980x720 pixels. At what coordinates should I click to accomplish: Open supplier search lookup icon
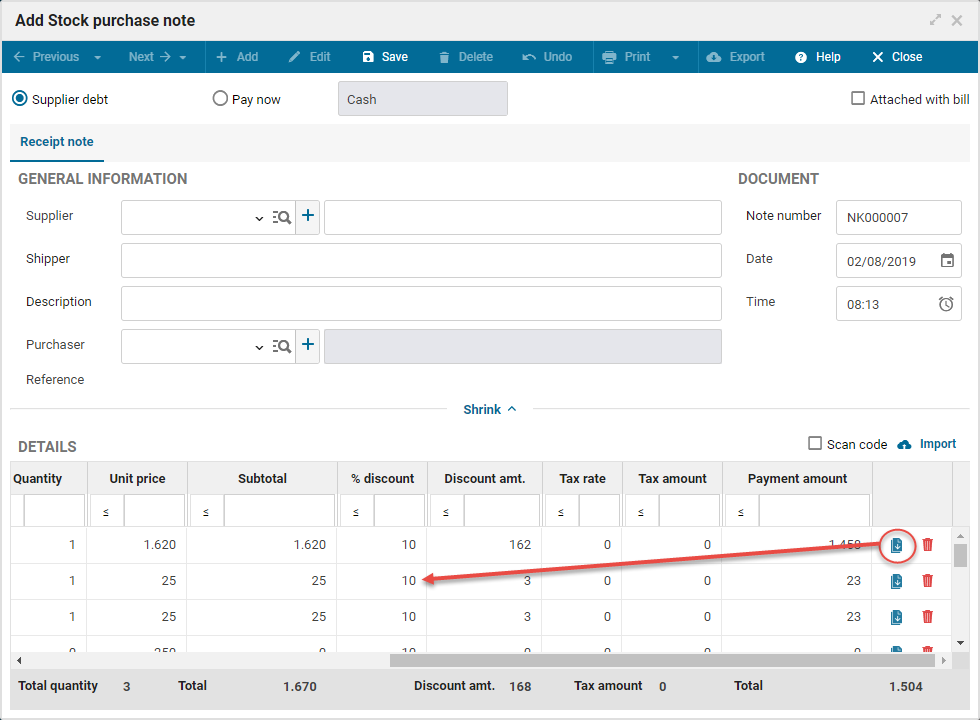(x=282, y=217)
